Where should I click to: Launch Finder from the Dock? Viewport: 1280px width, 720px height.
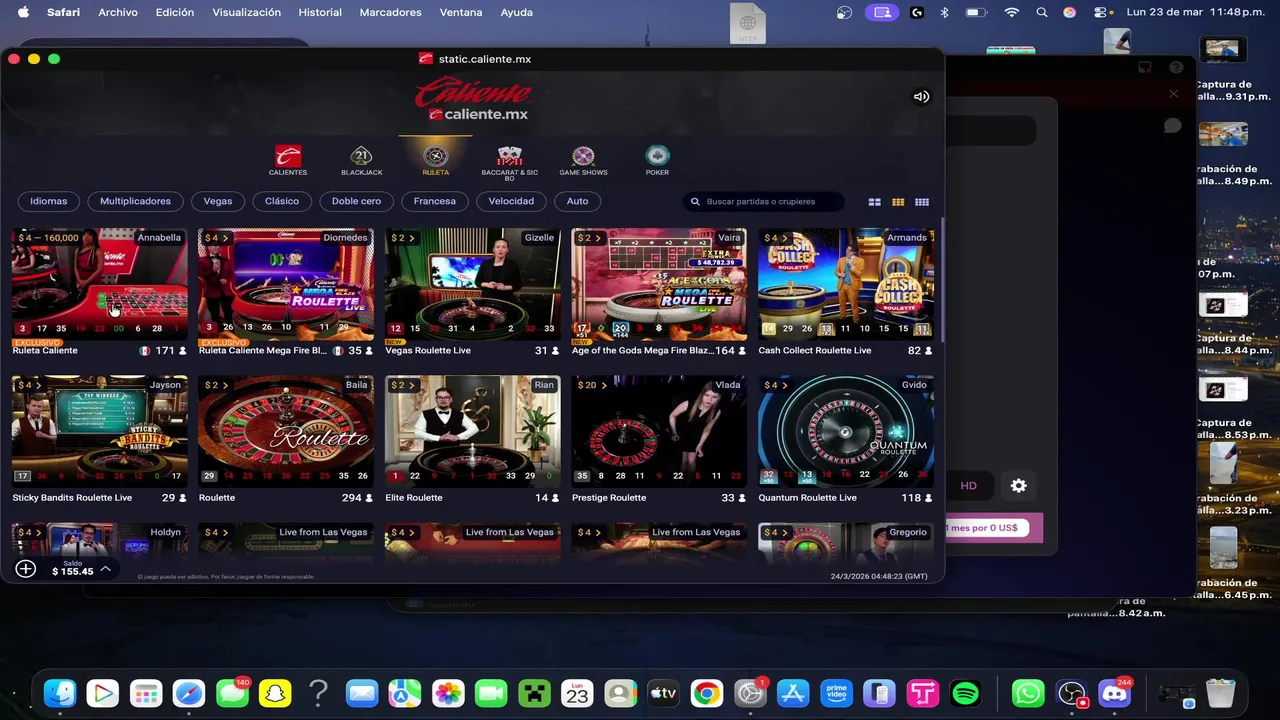60,693
